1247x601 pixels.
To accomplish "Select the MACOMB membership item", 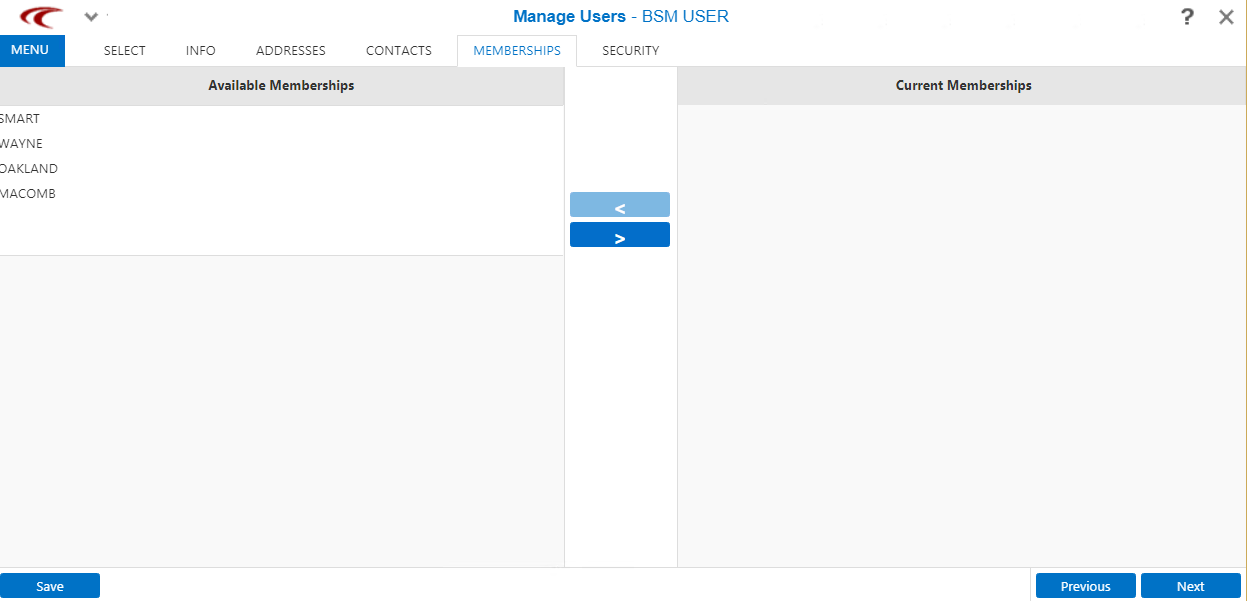I will [x=28, y=194].
